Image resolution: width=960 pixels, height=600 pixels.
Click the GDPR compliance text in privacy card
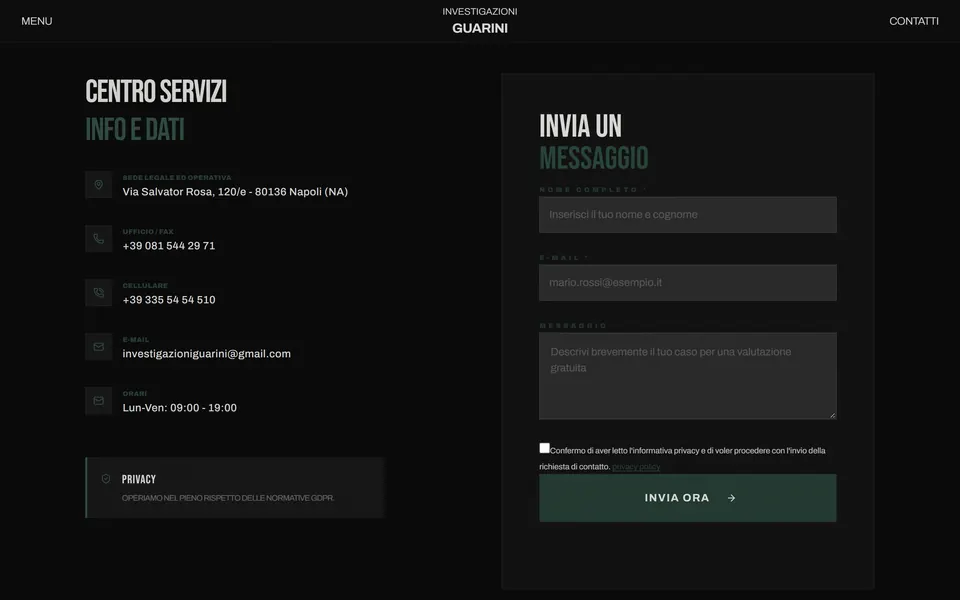point(228,498)
